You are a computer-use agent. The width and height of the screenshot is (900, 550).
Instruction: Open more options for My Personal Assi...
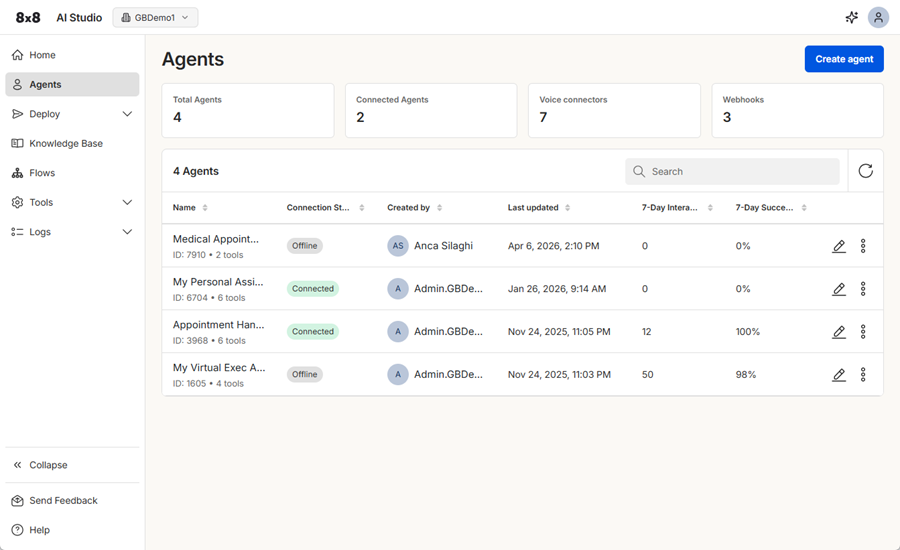coord(863,289)
